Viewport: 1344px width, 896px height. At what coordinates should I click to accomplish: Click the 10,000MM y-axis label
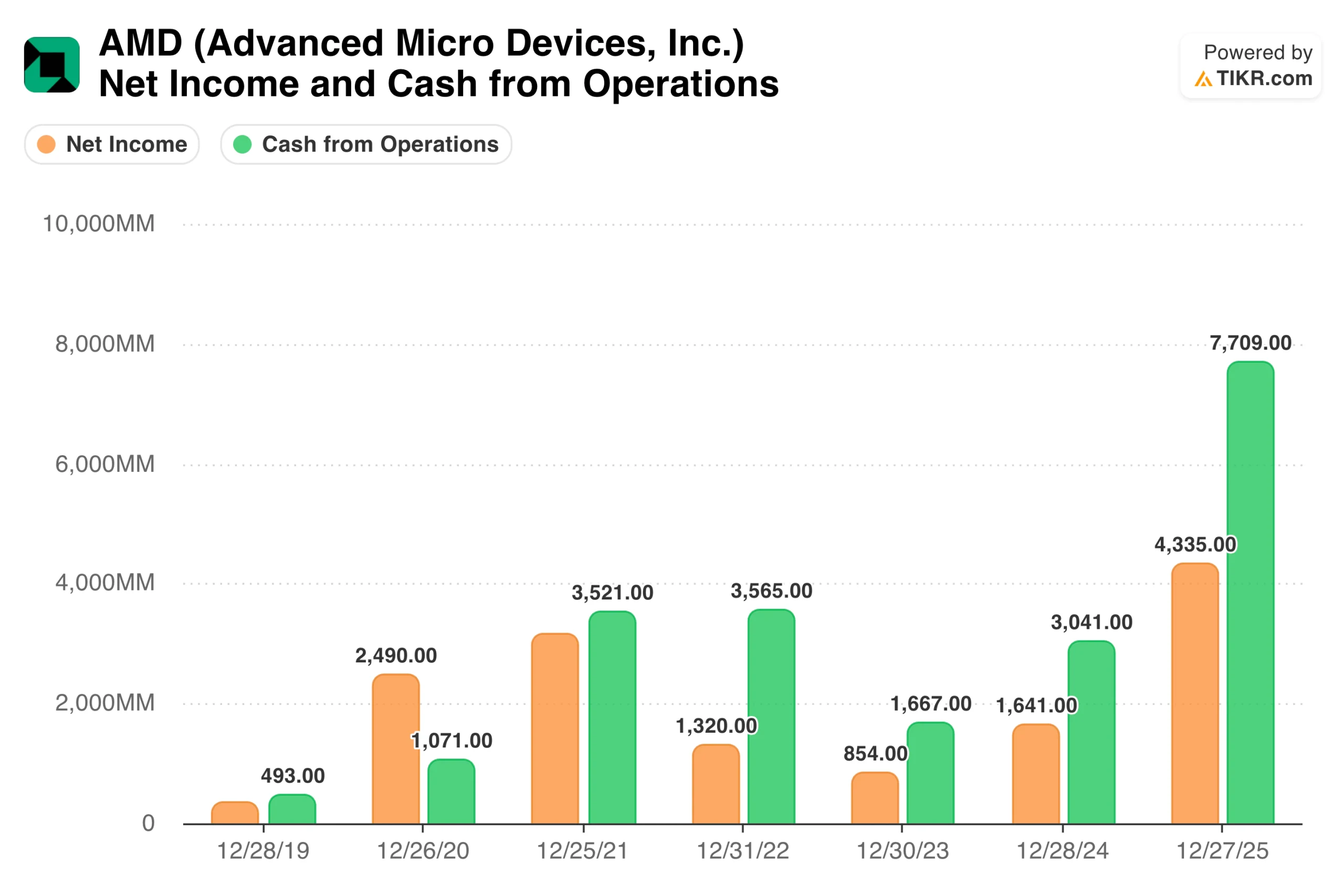point(99,224)
